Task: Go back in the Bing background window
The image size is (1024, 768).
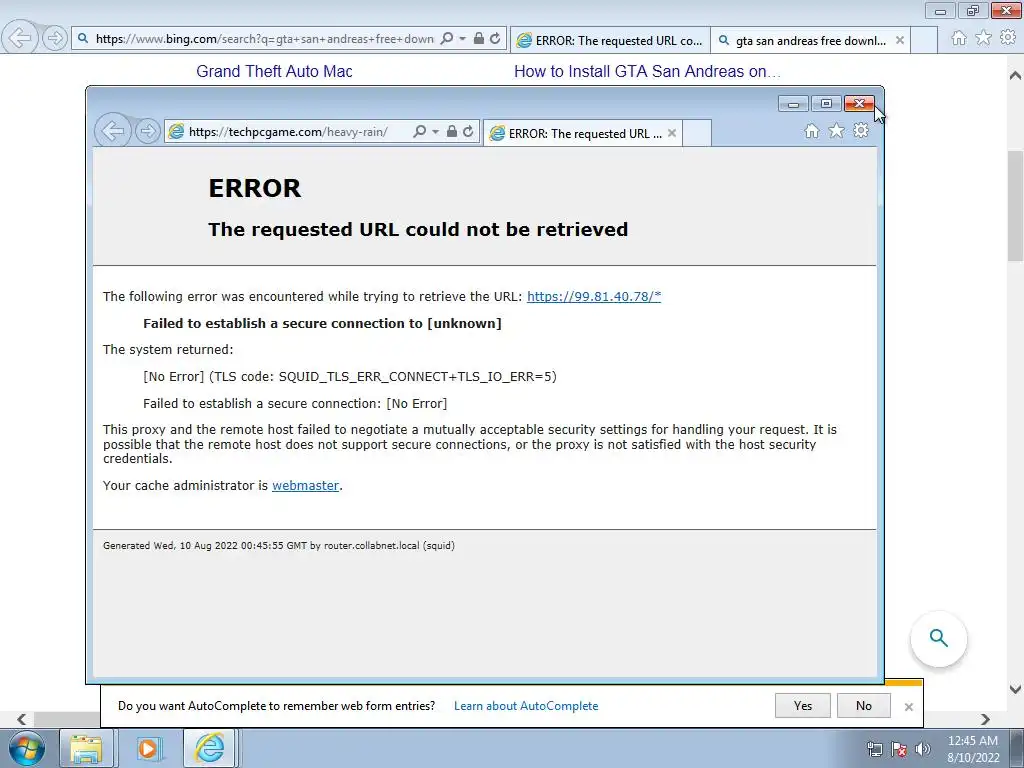Action: tap(20, 38)
